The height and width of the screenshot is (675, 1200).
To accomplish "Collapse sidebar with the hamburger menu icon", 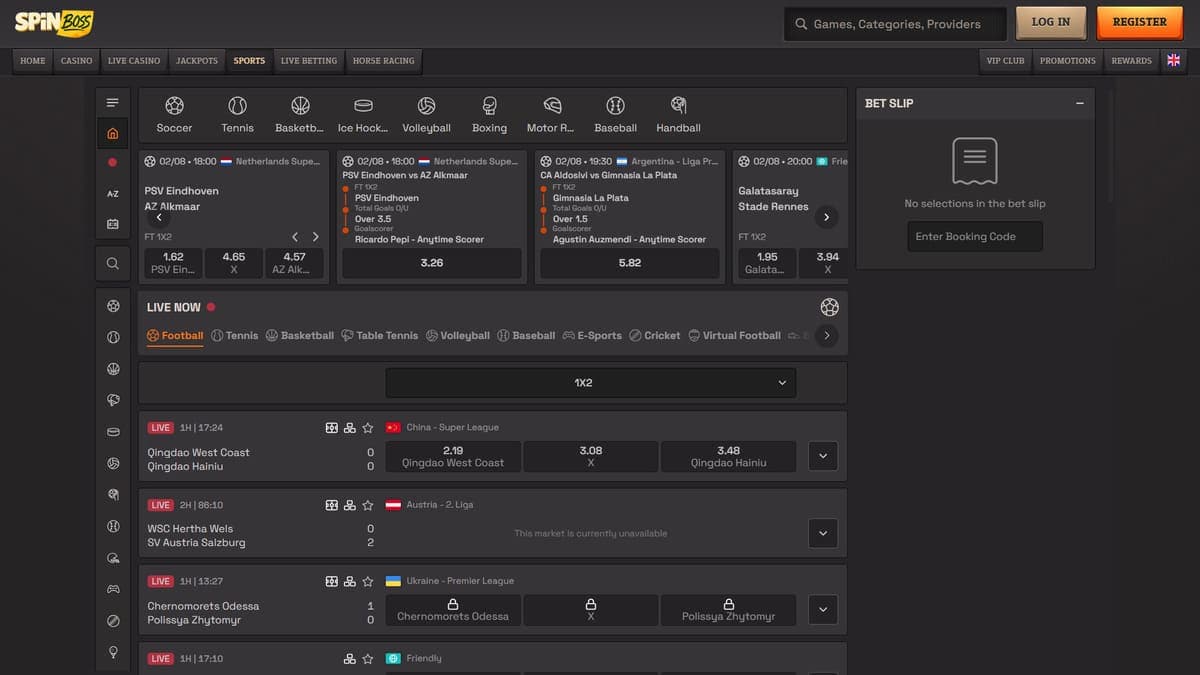I will (x=112, y=103).
